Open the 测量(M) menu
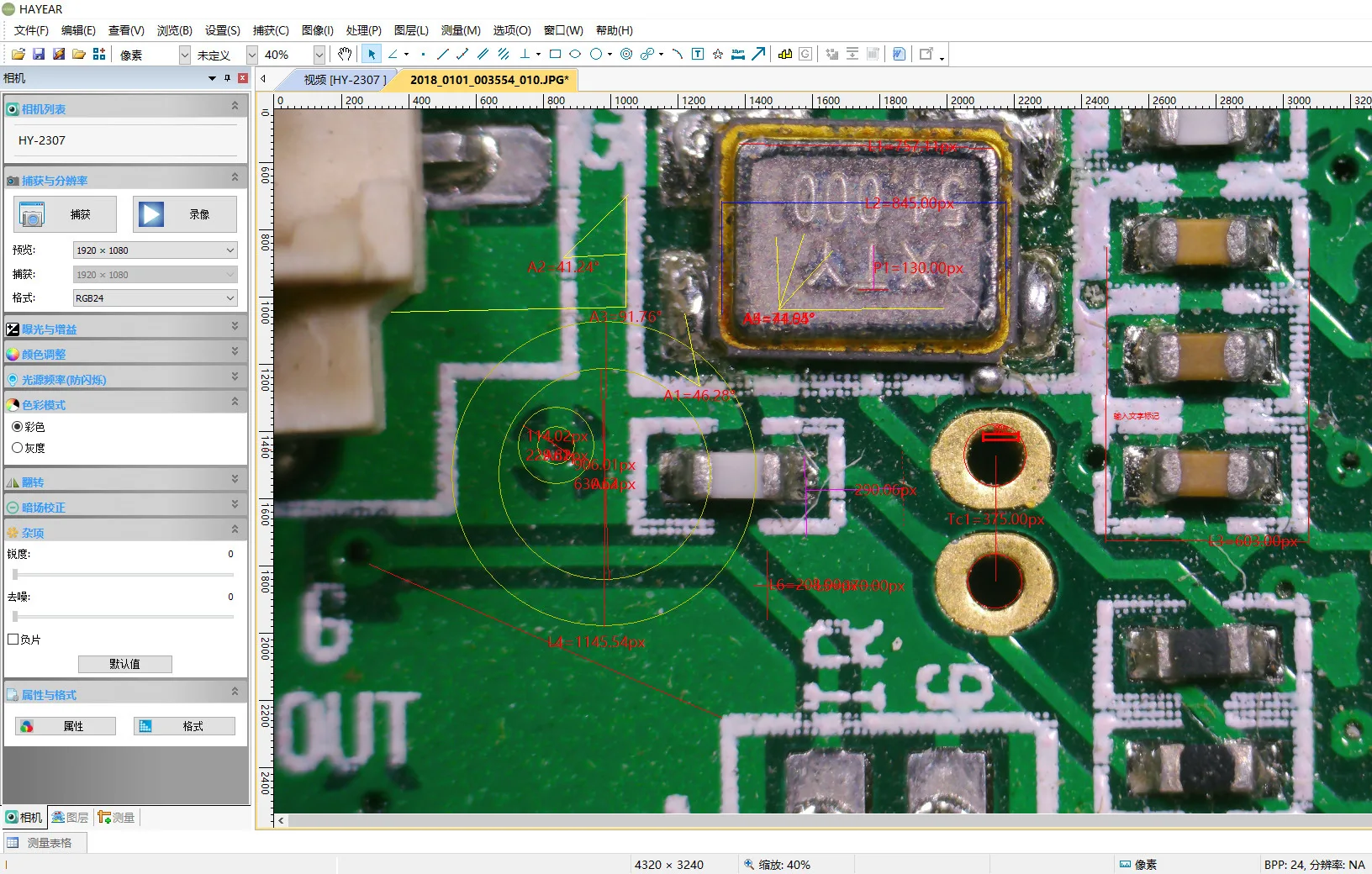This screenshot has height=874, width=1372. [461, 30]
